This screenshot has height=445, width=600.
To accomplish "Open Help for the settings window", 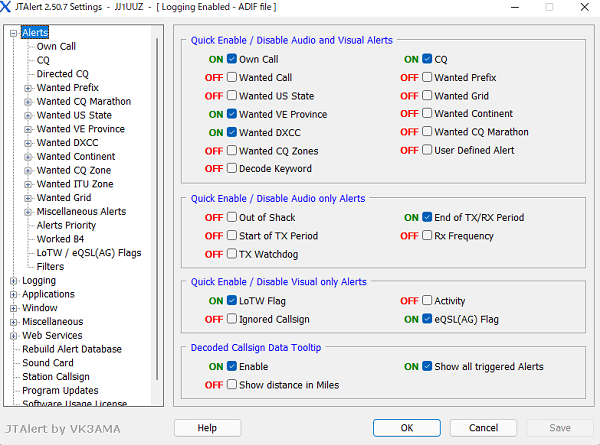I will 207,428.
